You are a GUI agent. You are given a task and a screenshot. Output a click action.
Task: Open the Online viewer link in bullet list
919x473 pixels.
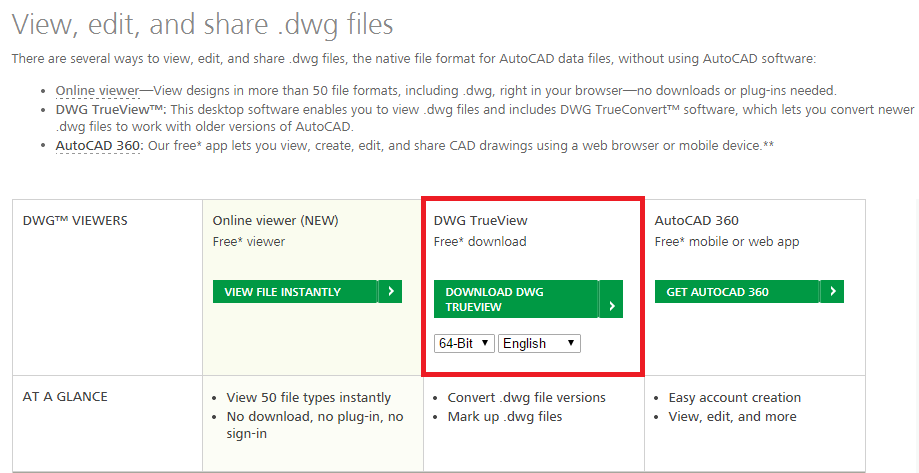pos(97,91)
